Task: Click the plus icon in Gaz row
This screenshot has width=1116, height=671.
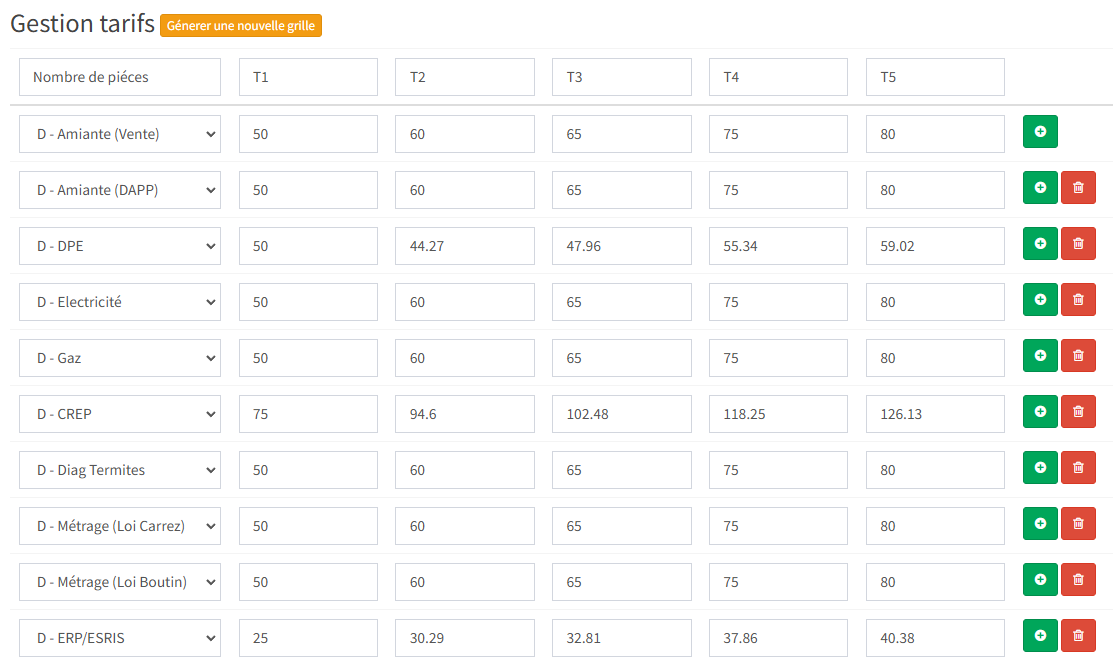Action: tap(1040, 356)
